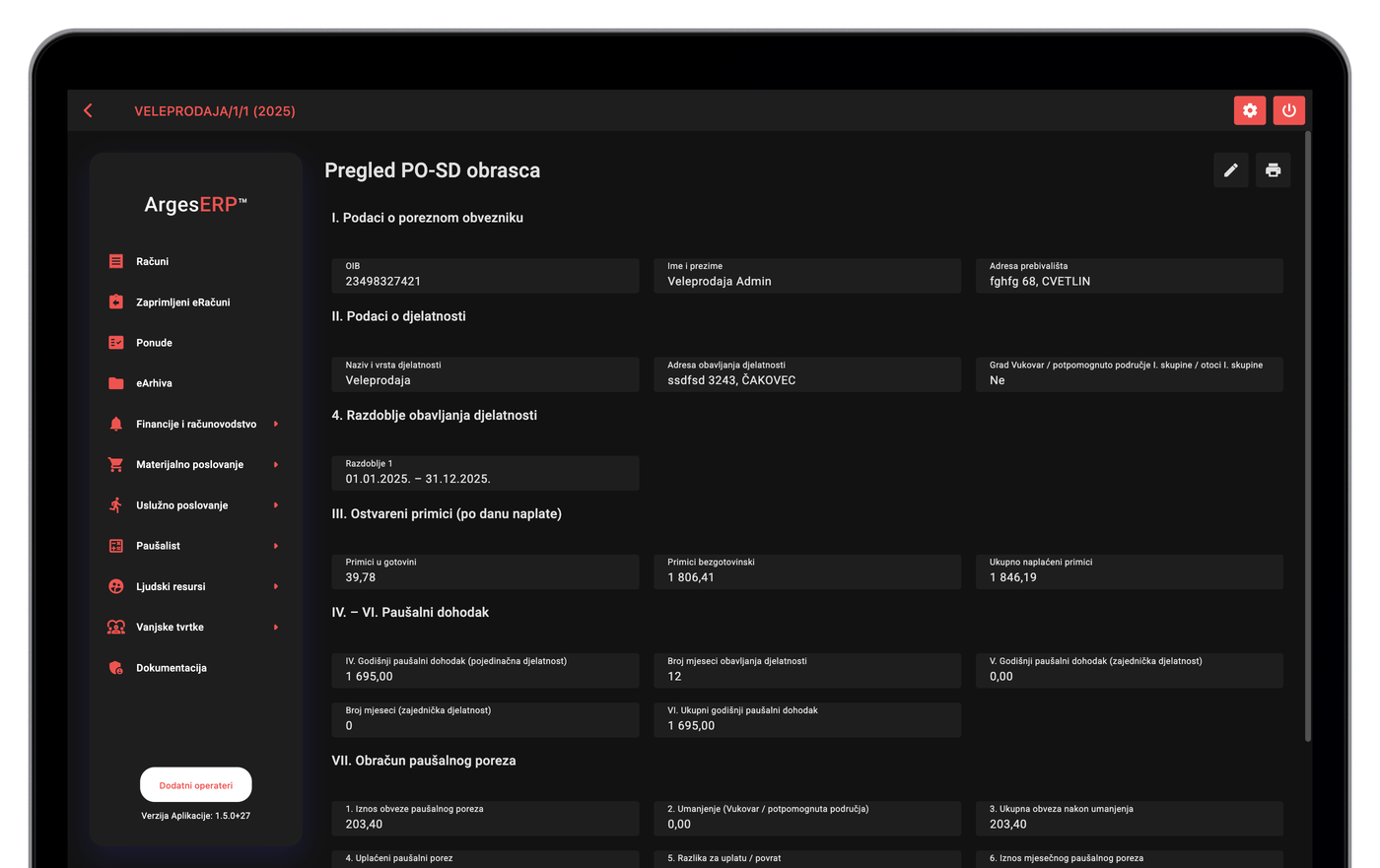Click Broj mjeseci obavljanja djelatnosti field

tap(807, 671)
